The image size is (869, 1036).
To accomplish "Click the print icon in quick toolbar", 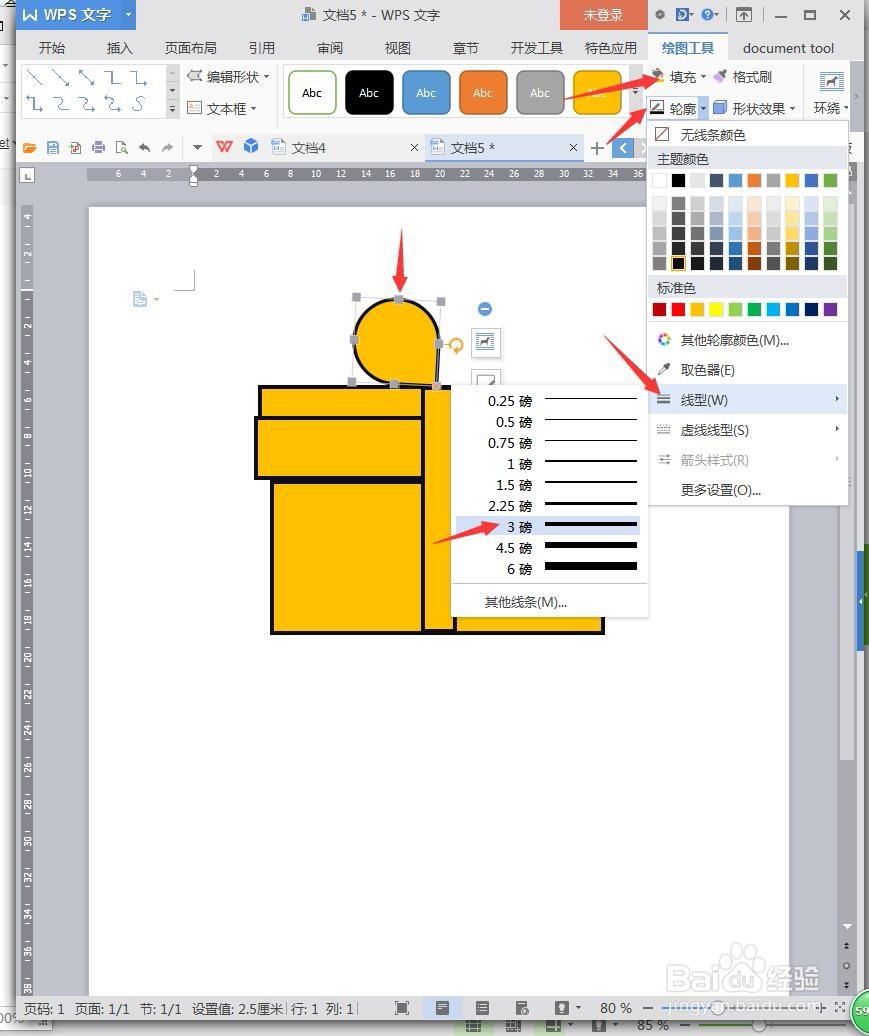I will pos(98,147).
